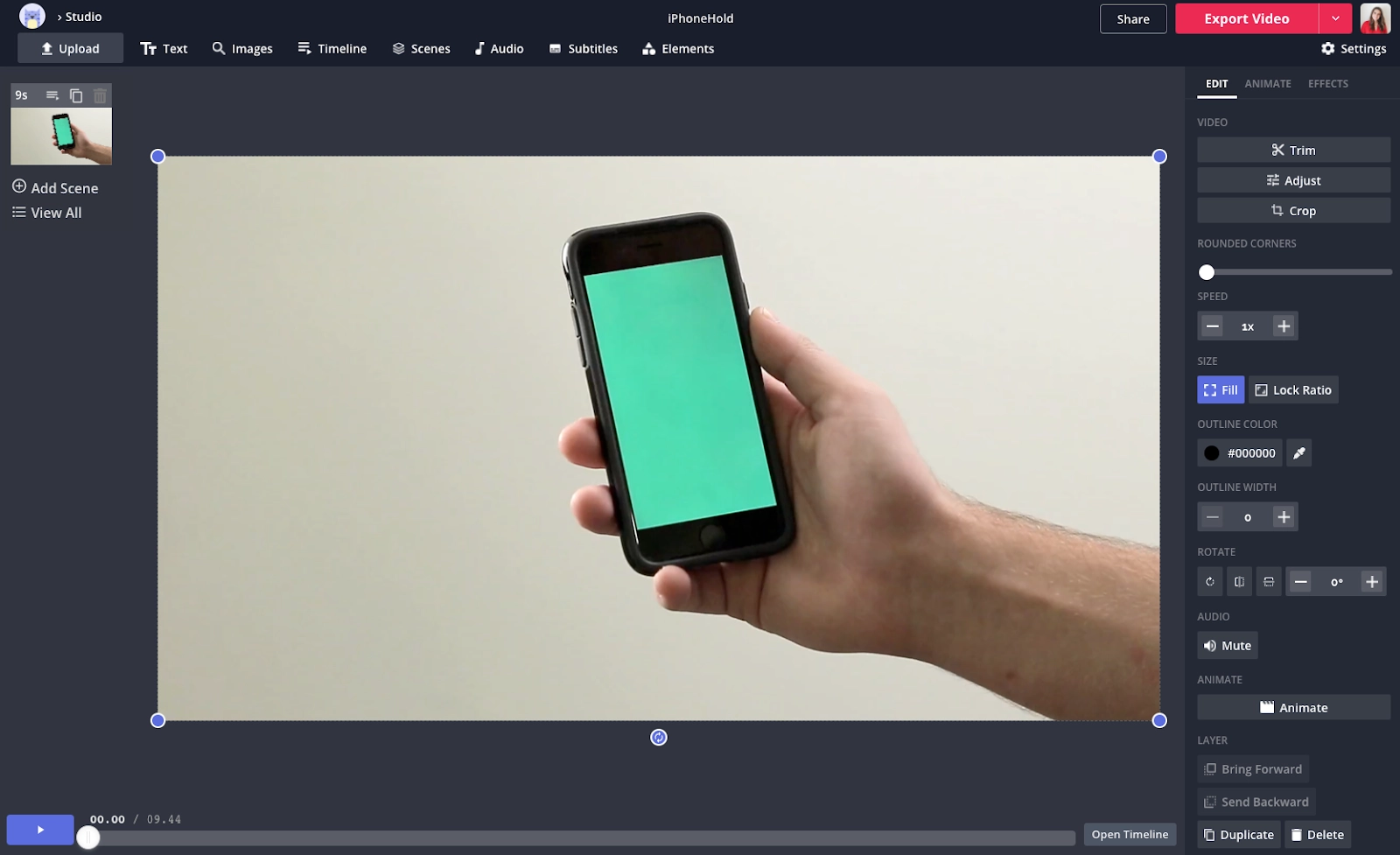Screen dimensions: 1400x855
Task: Select the Crop tool
Action: (x=1293, y=210)
